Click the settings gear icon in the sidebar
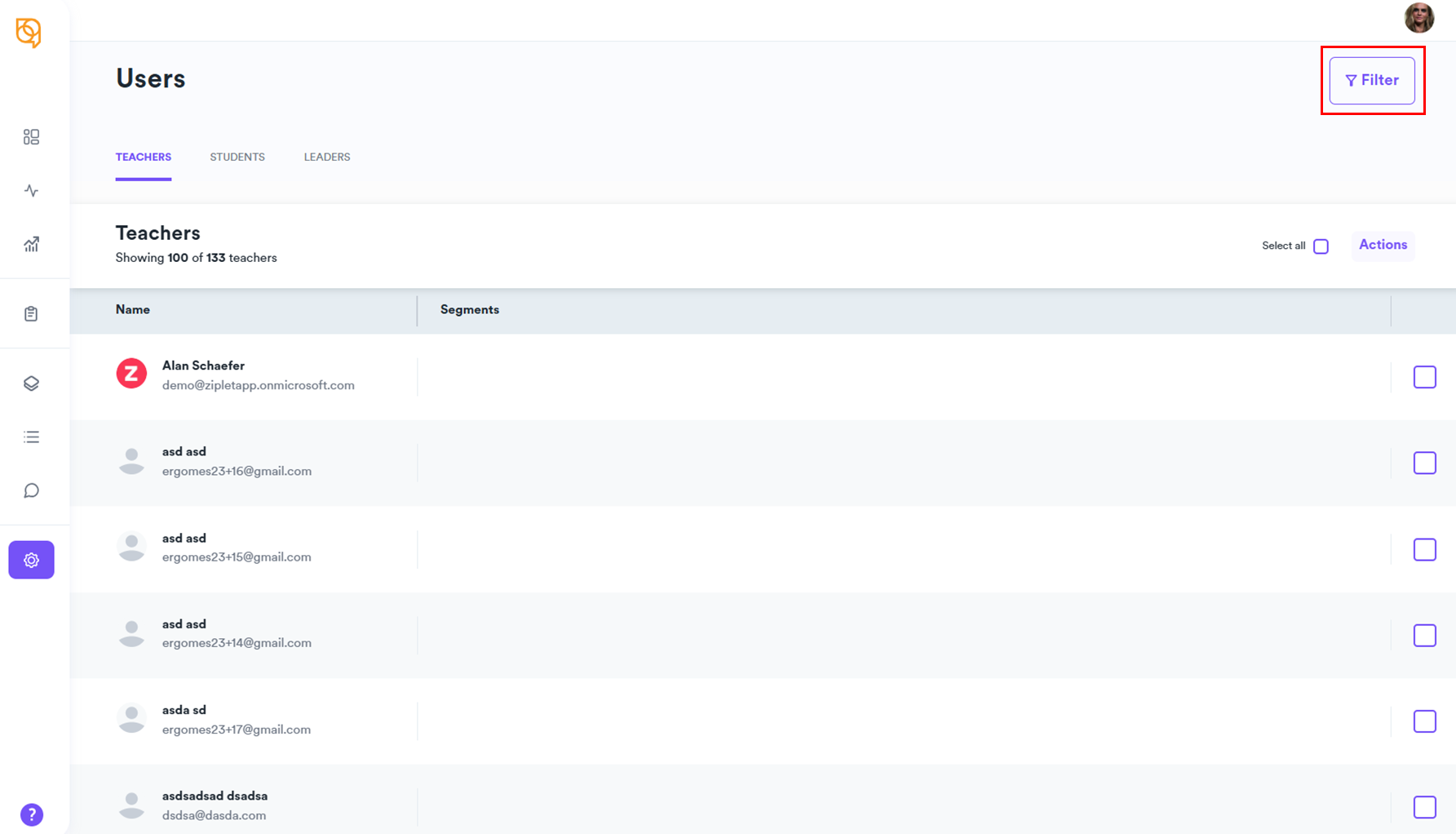 click(31, 560)
